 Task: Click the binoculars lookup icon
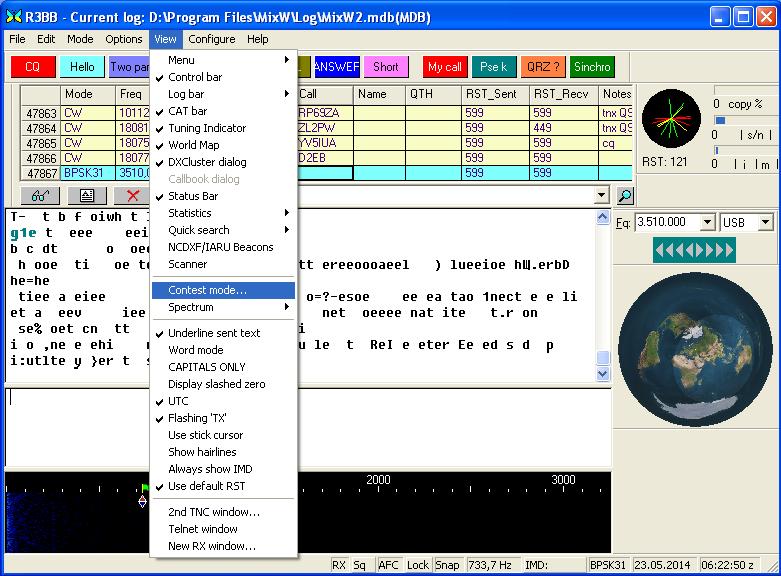pos(39,196)
